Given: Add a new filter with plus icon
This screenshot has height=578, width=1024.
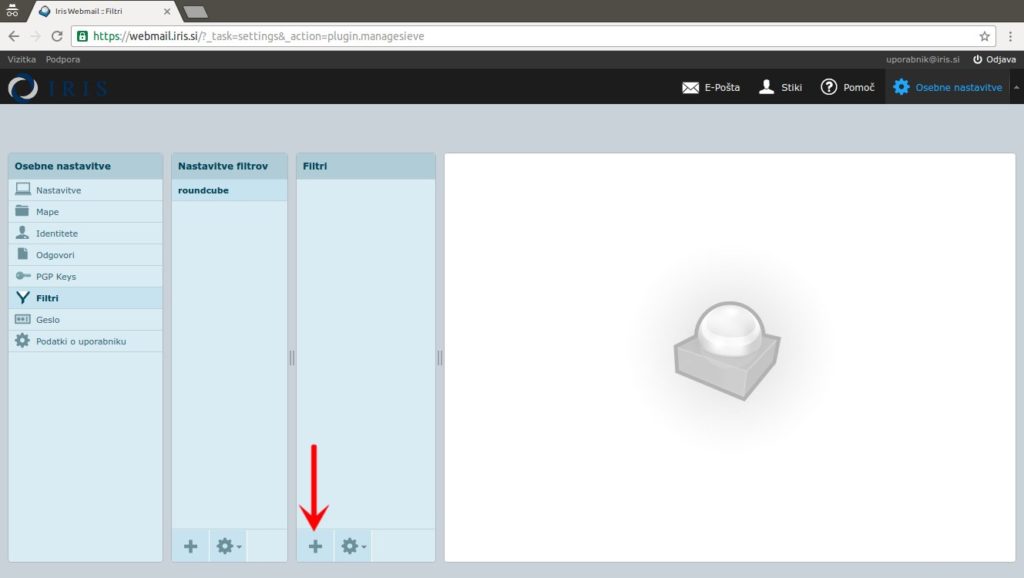Looking at the screenshot, I should pyautogui.click(x=315, y=546).
